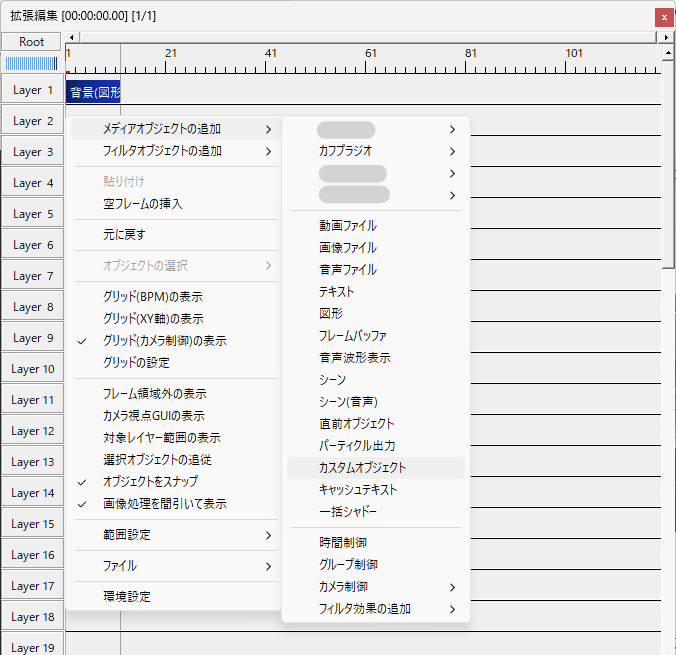Uncheck オブジェクトをスナップ
This screenshot has width=676, height=655.
click(176, 482)
